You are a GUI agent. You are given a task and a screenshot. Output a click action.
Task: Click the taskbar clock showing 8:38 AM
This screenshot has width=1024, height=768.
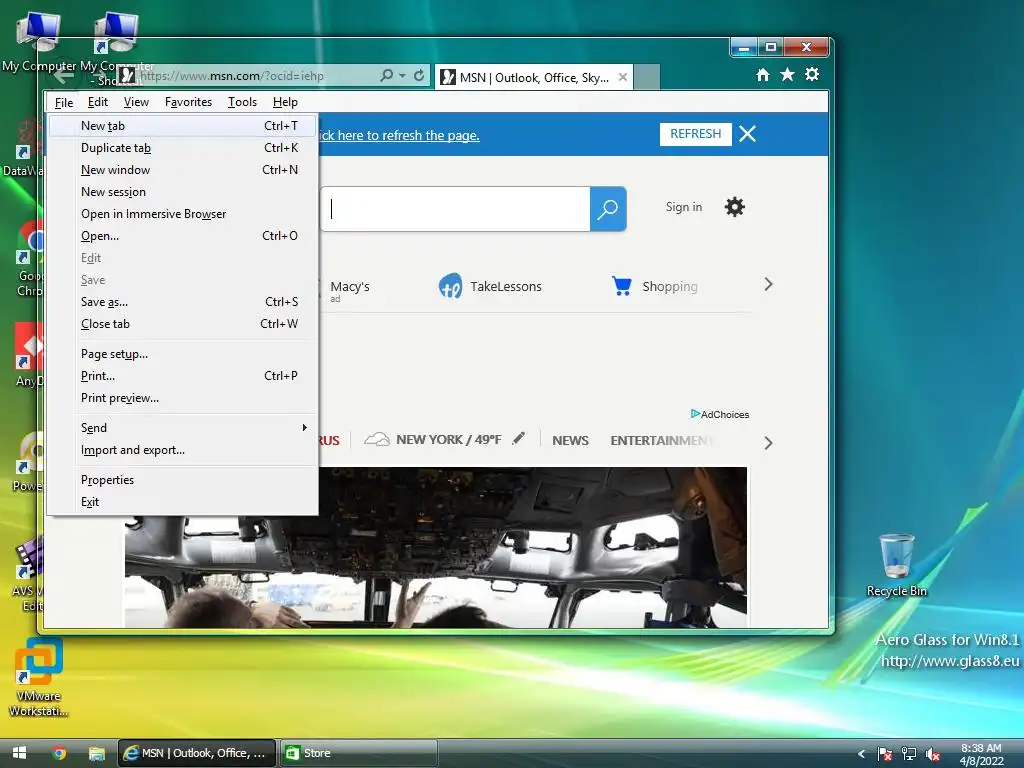982,754
